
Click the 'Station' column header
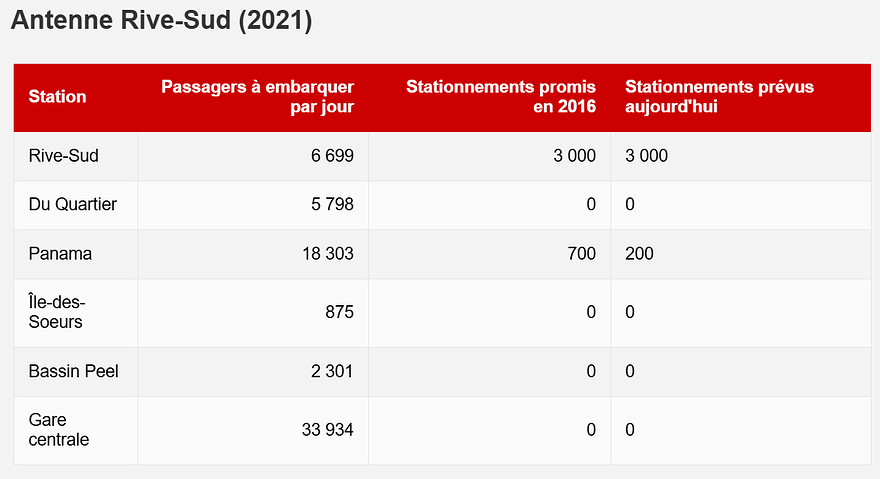pyautogui.click(x=57, y=97)
